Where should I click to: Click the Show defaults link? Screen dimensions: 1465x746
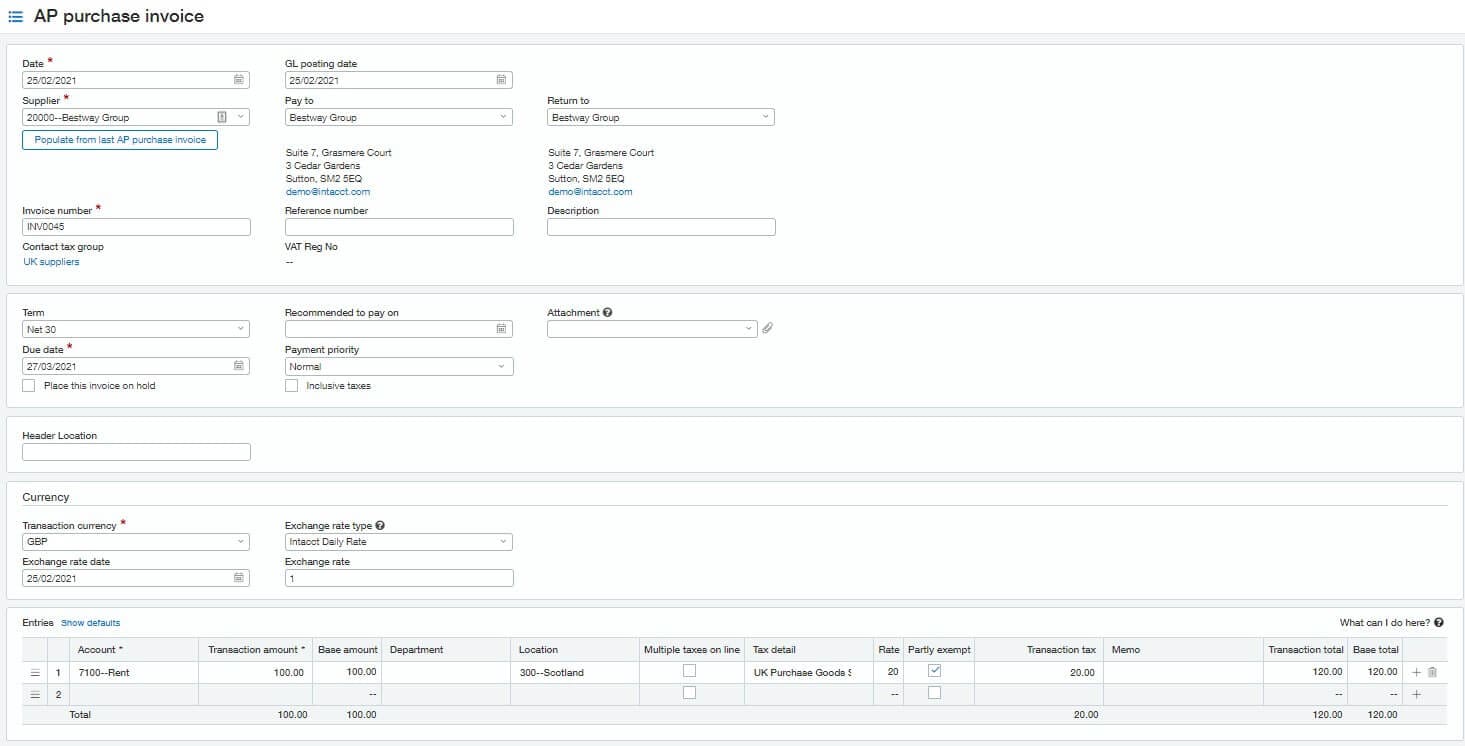coord(90,623)
